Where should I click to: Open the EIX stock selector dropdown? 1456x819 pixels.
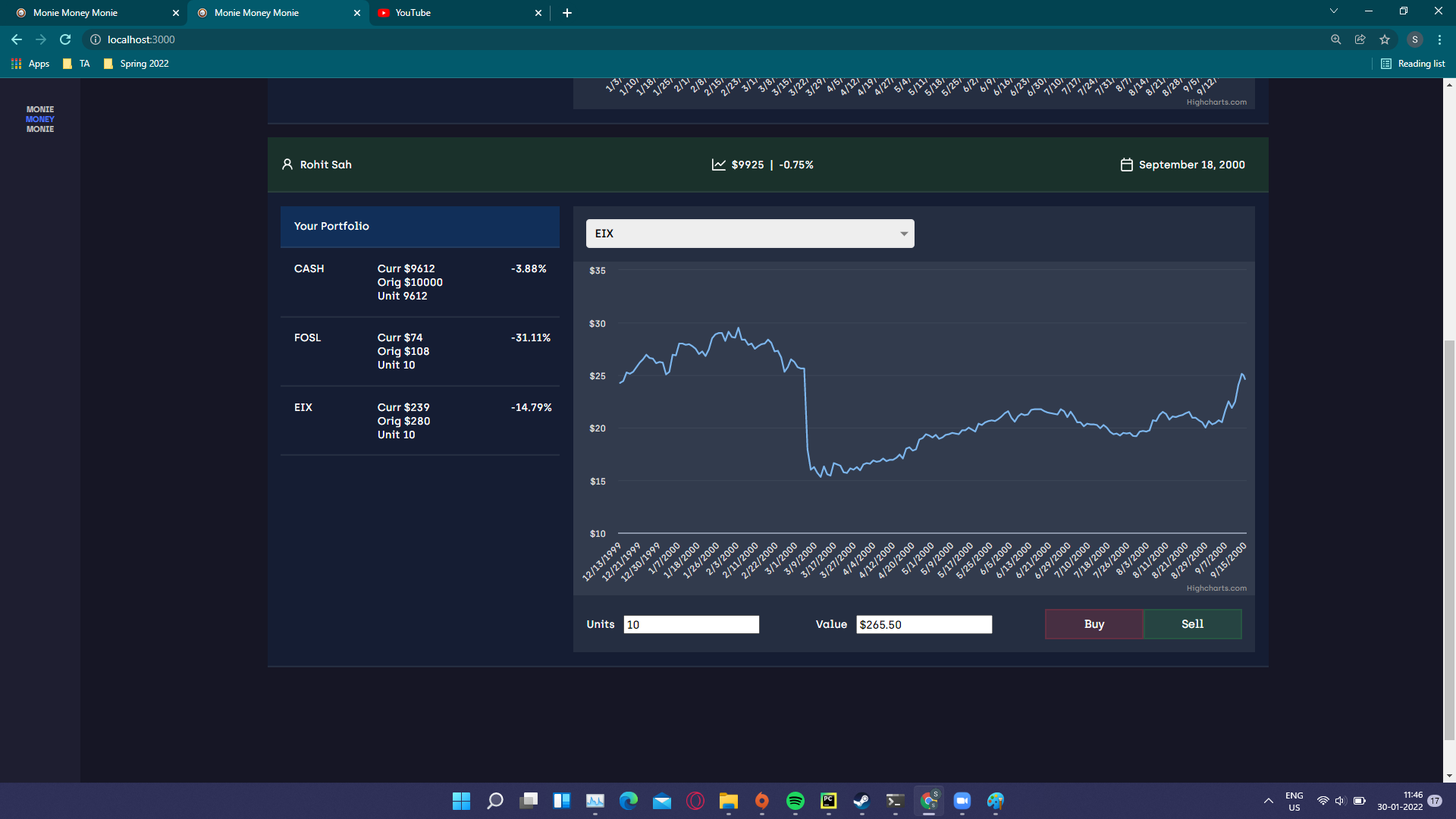749,234
